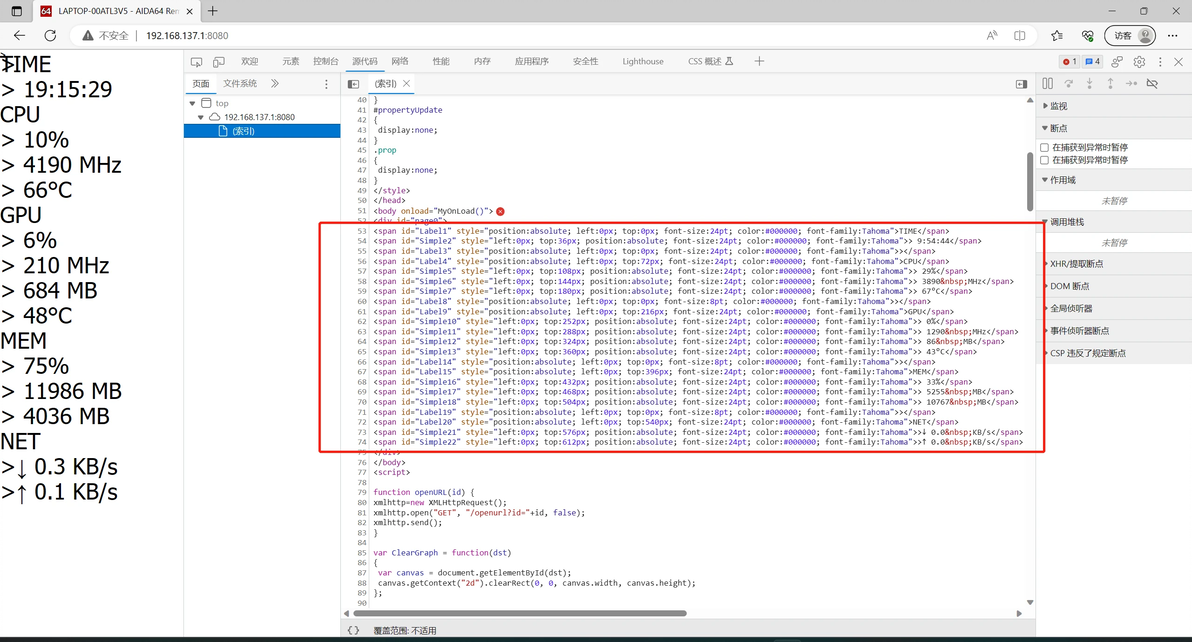Switch to the 网络 tab
The image size is (1192, 642).
(x=400, y=62)
